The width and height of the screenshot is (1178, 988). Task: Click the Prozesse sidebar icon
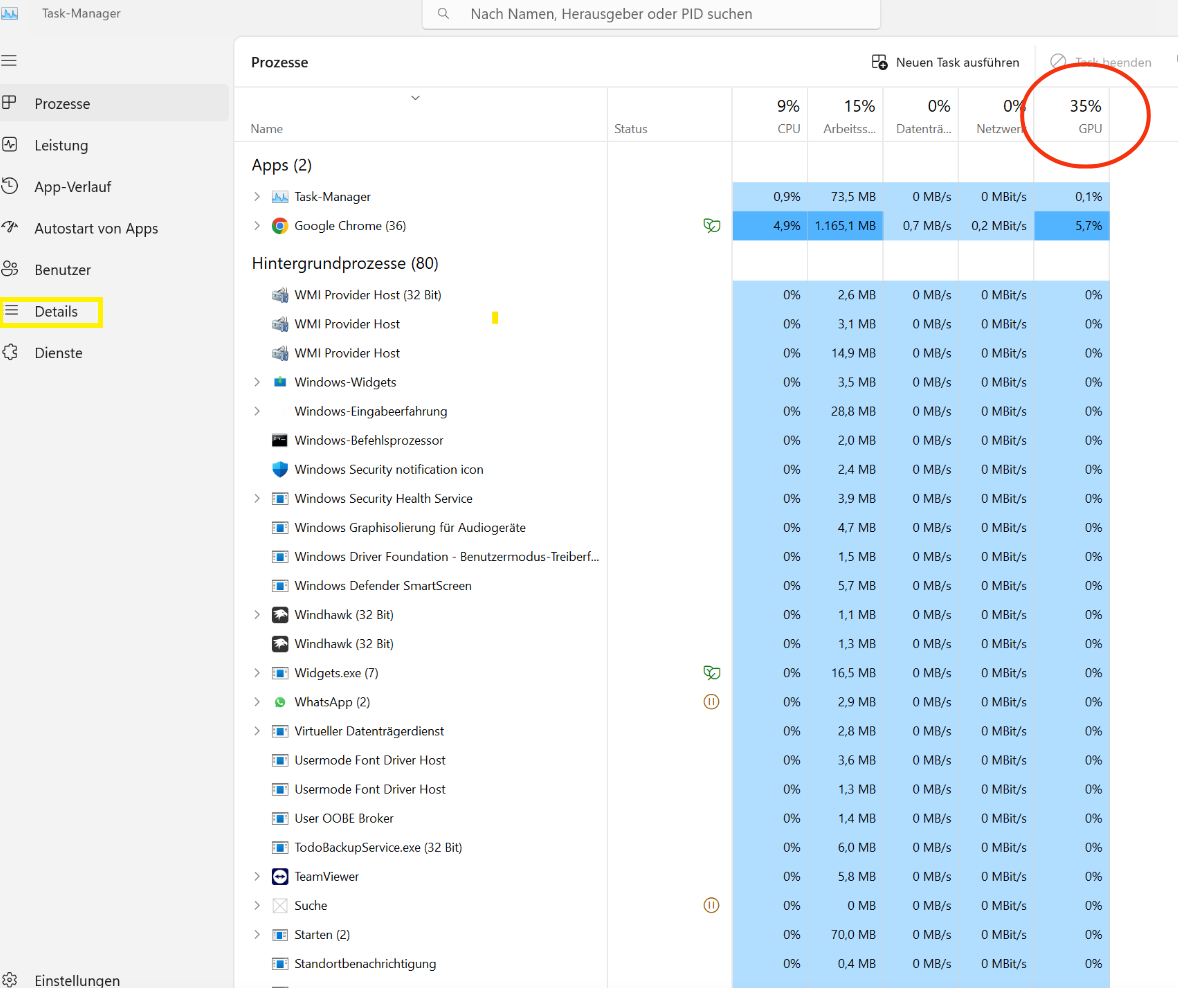point(9,103)
